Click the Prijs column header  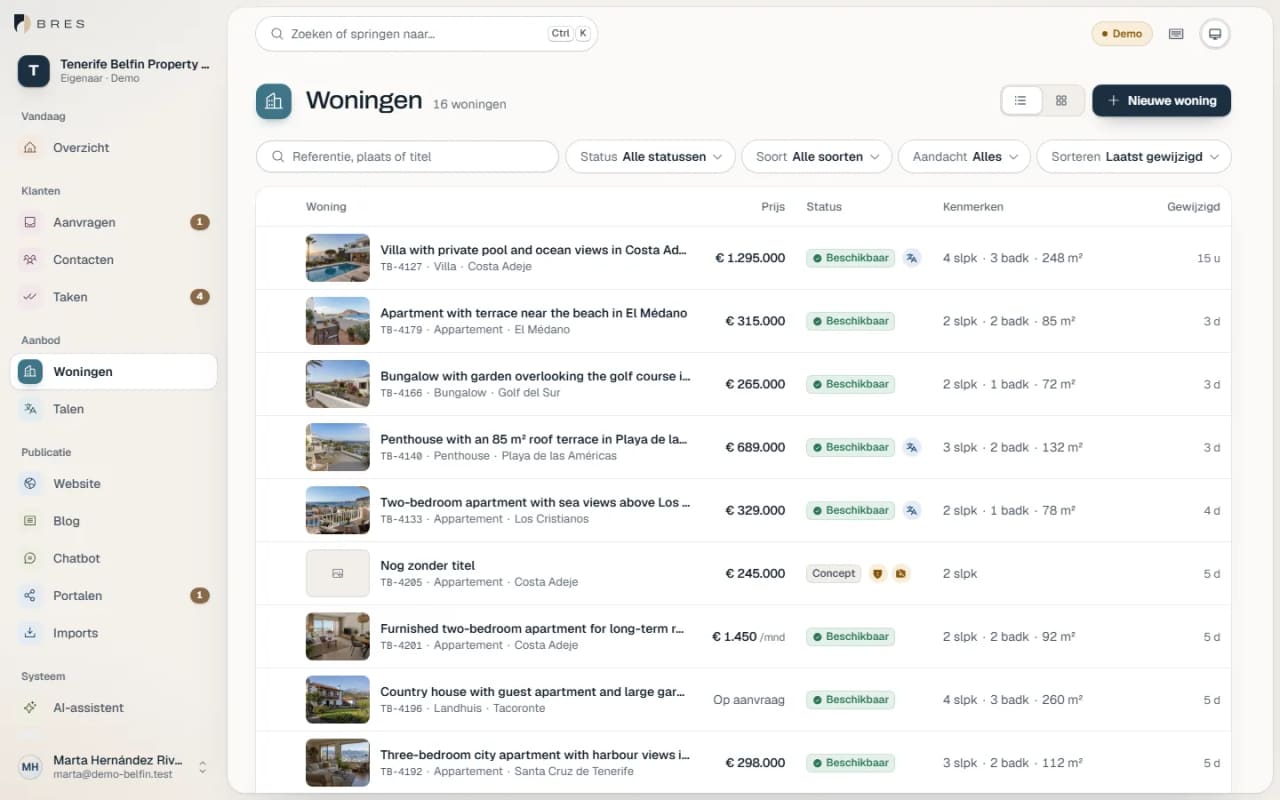pos(773,207)
